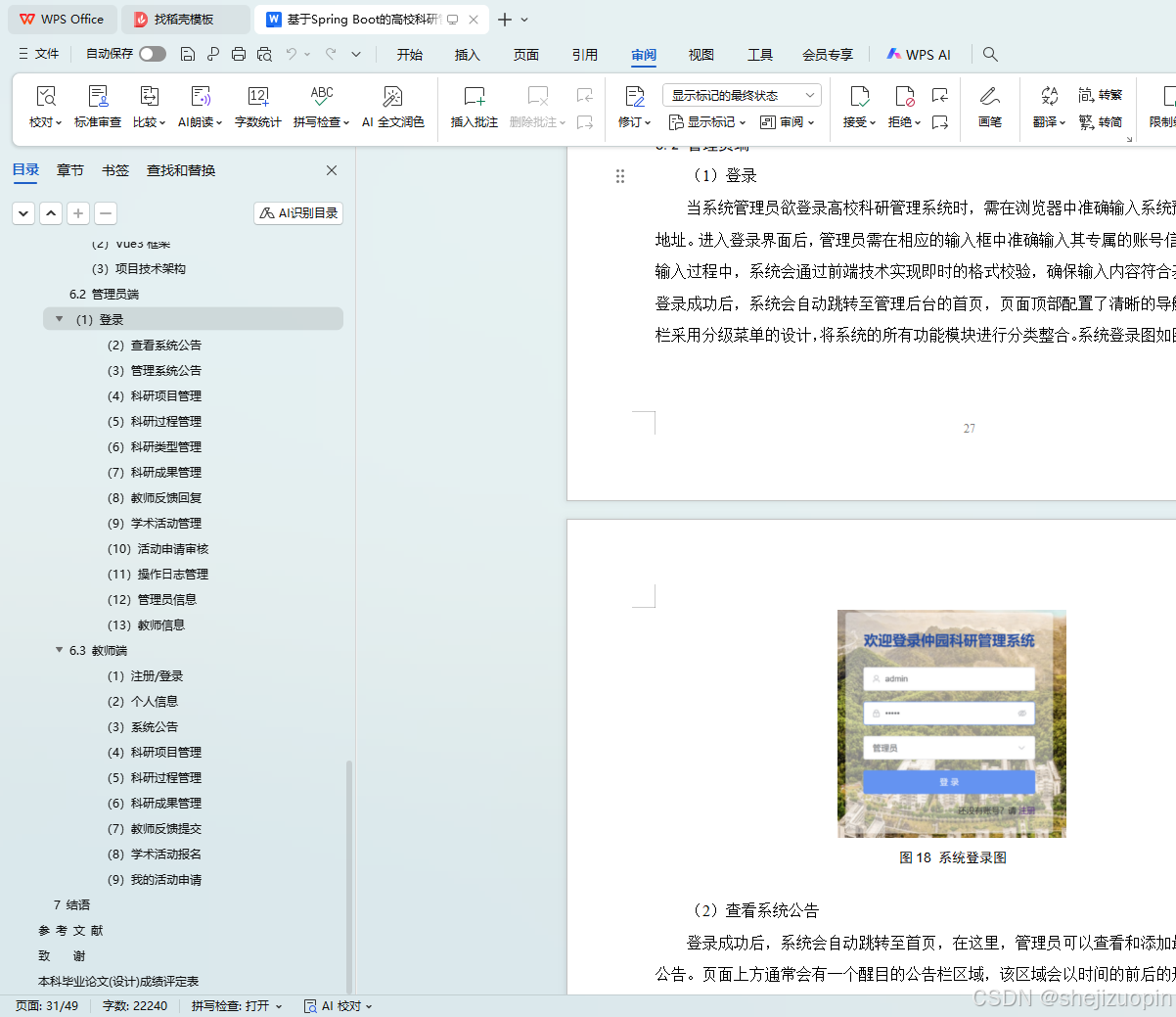
Task: Go to (4) 科研项目管理 under 管理员端
Action: coord(155,395)
